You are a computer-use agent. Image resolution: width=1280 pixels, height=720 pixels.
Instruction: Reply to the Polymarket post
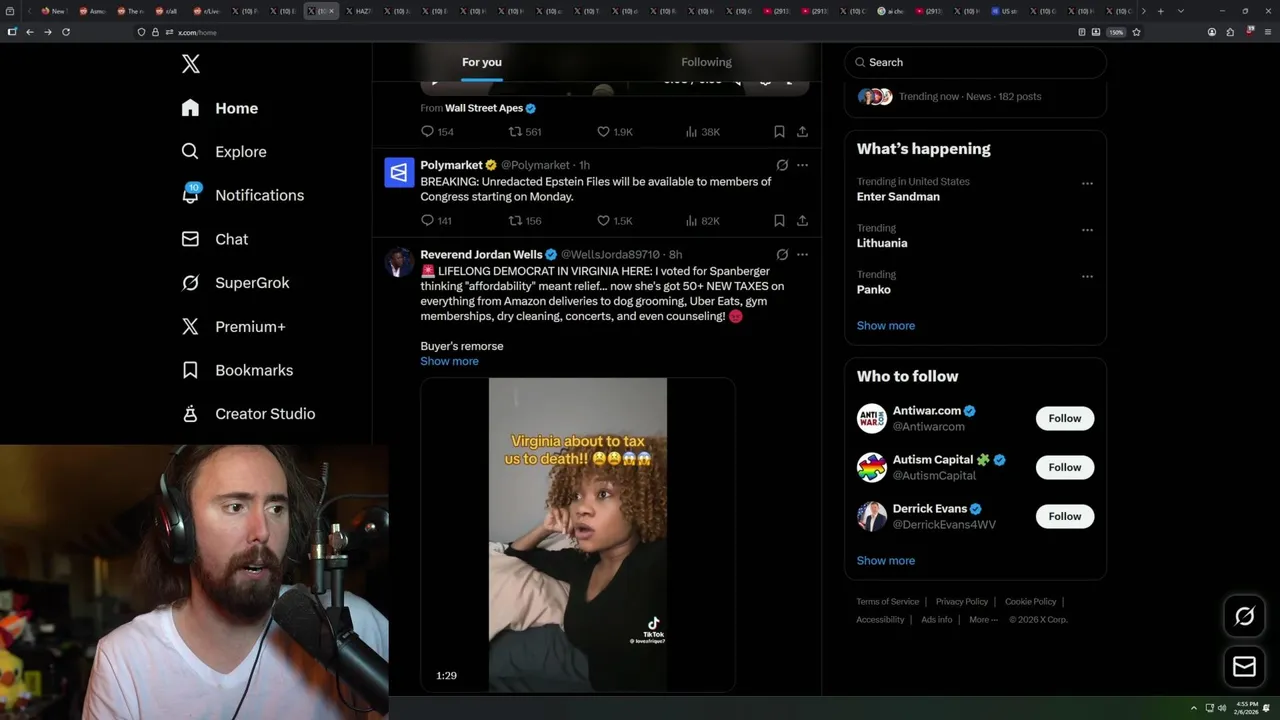[x=436, y=221]
